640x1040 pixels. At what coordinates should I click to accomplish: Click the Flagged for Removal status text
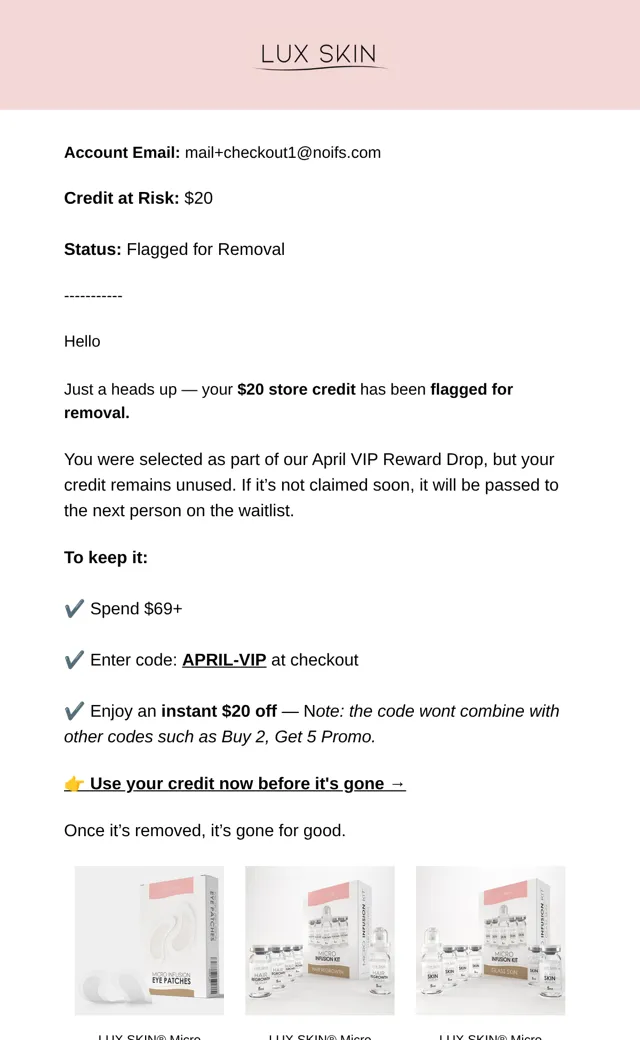click(x=206, y=249)
